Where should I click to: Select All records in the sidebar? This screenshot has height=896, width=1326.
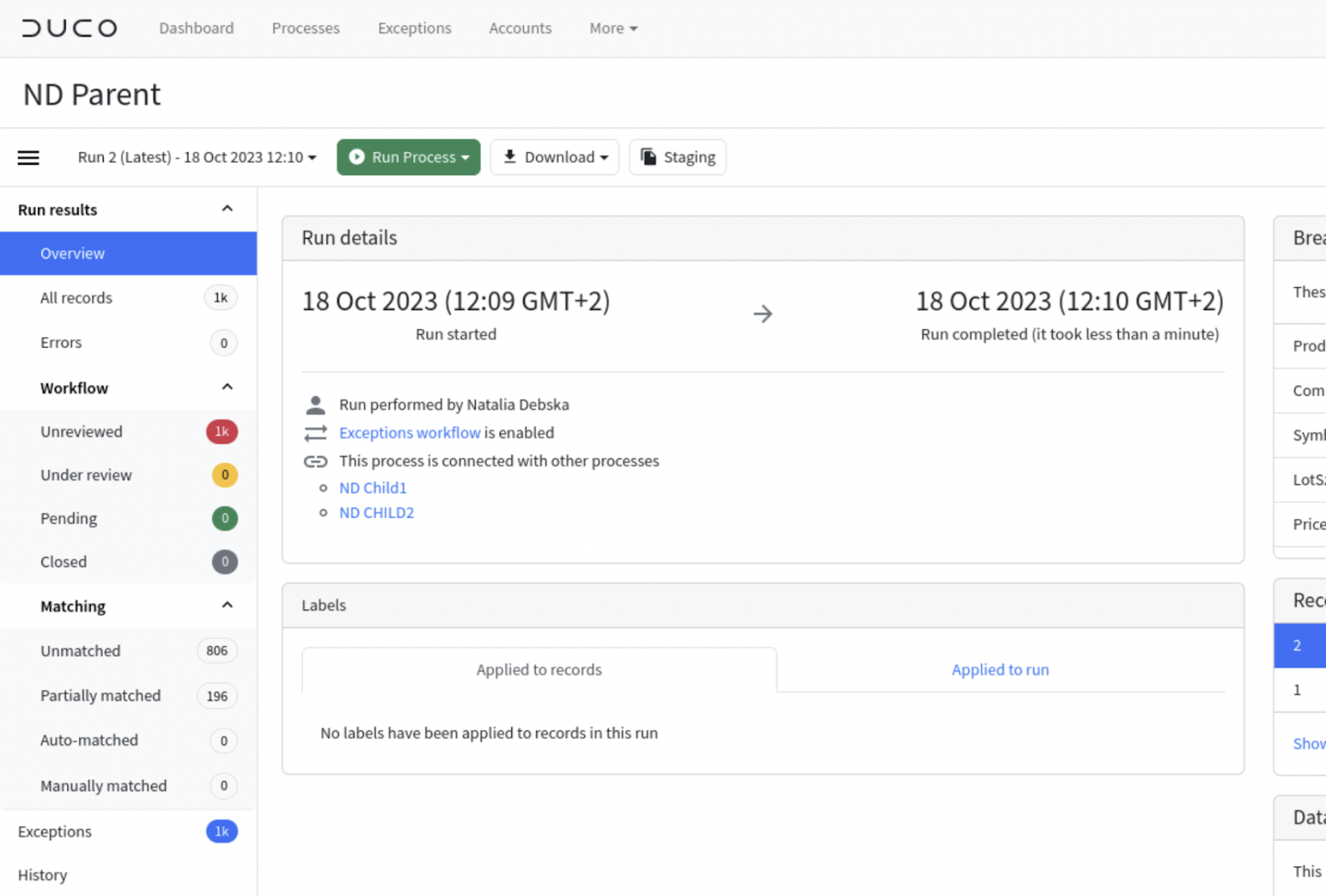point(76,298)
